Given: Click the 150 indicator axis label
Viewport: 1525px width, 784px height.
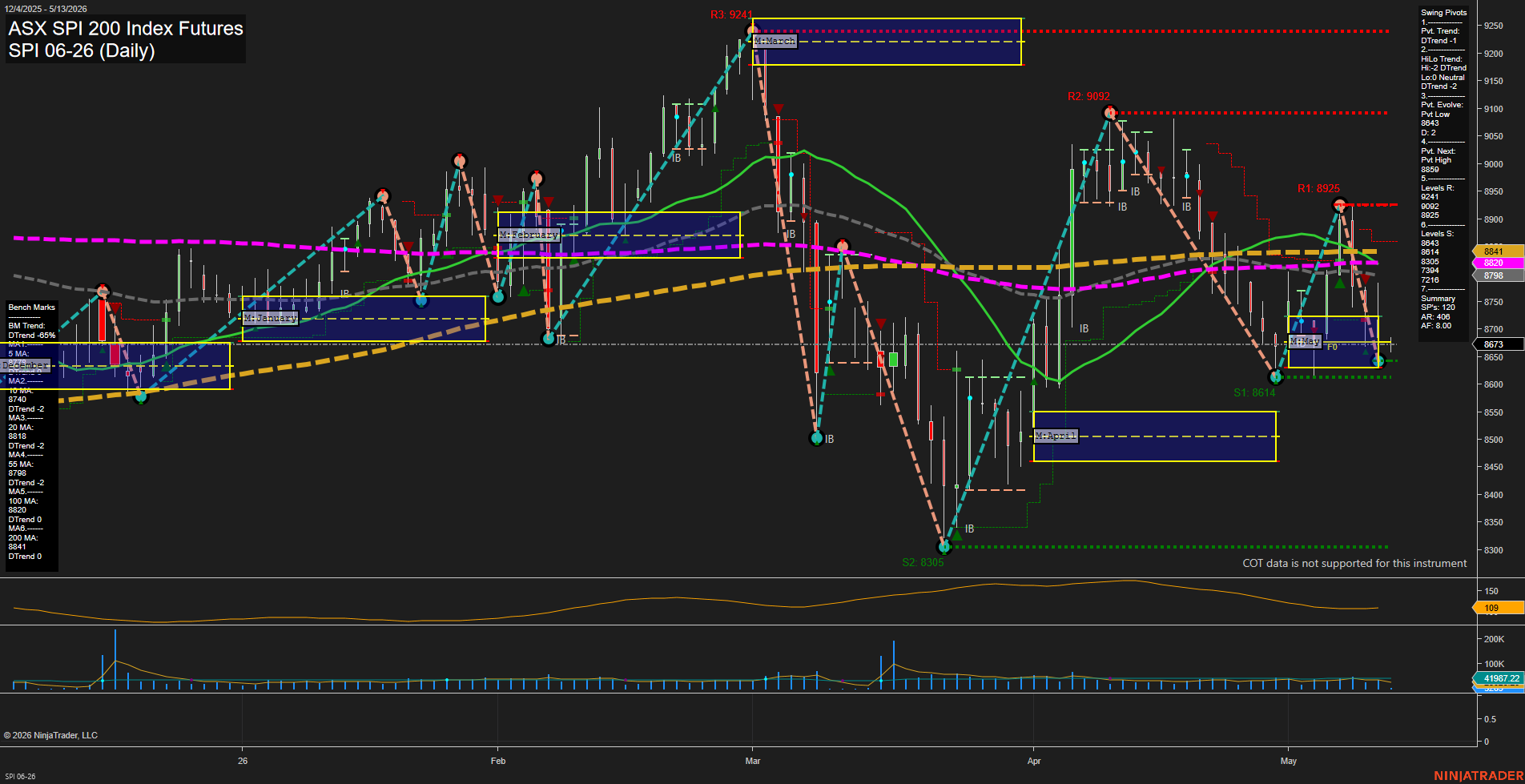Looking at the screenshot, I should (1491, 591).
